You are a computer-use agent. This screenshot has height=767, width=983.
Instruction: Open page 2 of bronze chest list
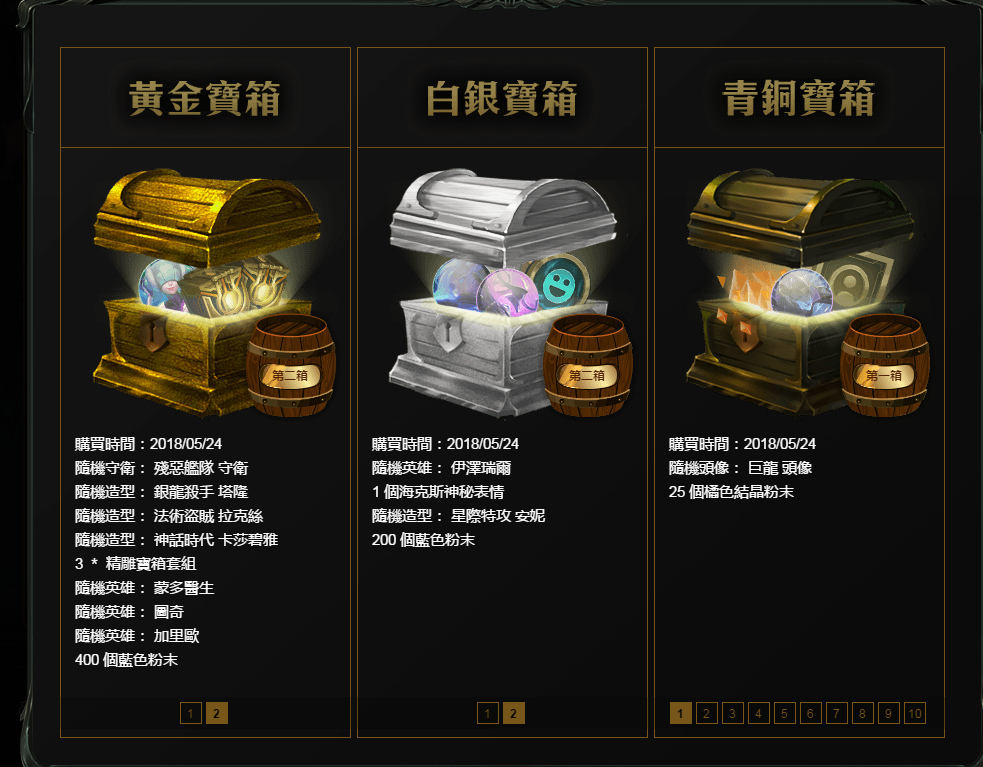707,713
